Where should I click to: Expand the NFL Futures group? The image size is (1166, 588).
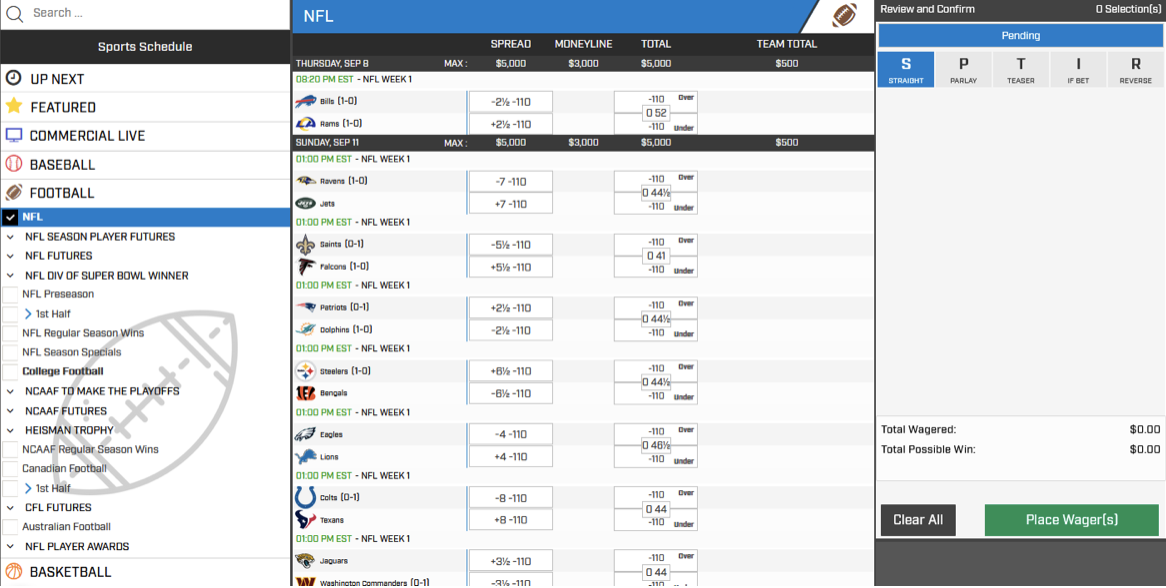point(10,256)
